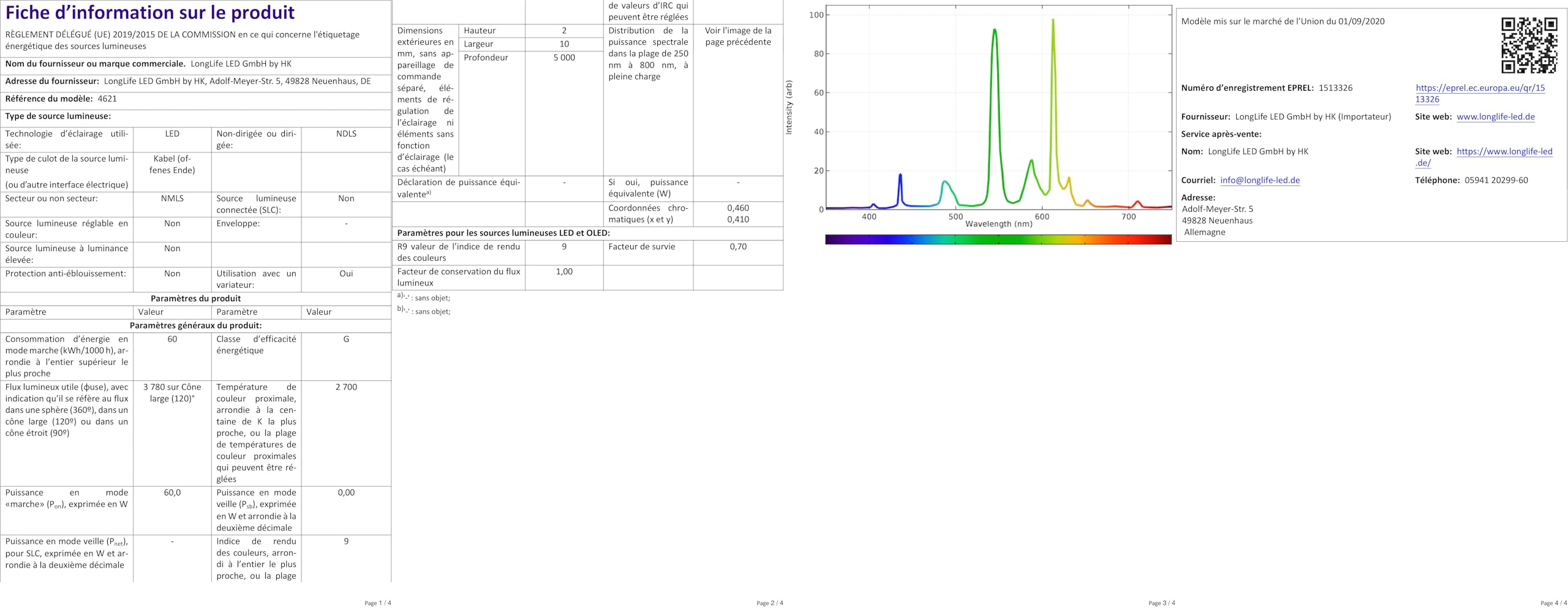Open the https://www.longlife-led.de/ service link
1568x613 pixels.
[x=1483, y=157]
